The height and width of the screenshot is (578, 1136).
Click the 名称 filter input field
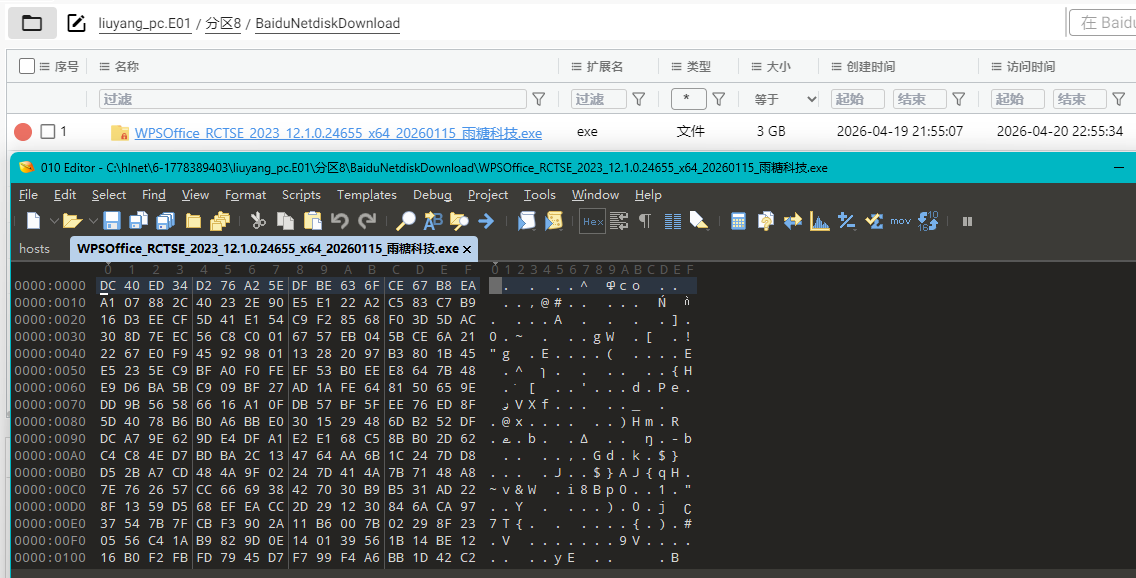(x=313, y=99)
